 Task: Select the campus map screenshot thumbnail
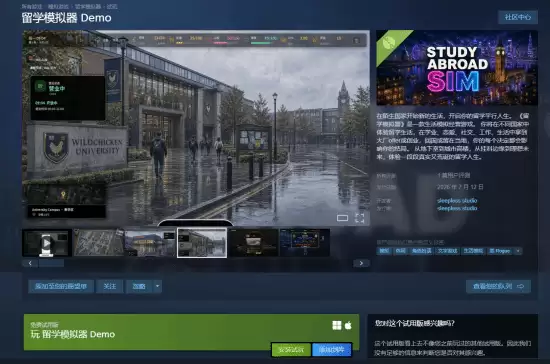click(99, 243)
